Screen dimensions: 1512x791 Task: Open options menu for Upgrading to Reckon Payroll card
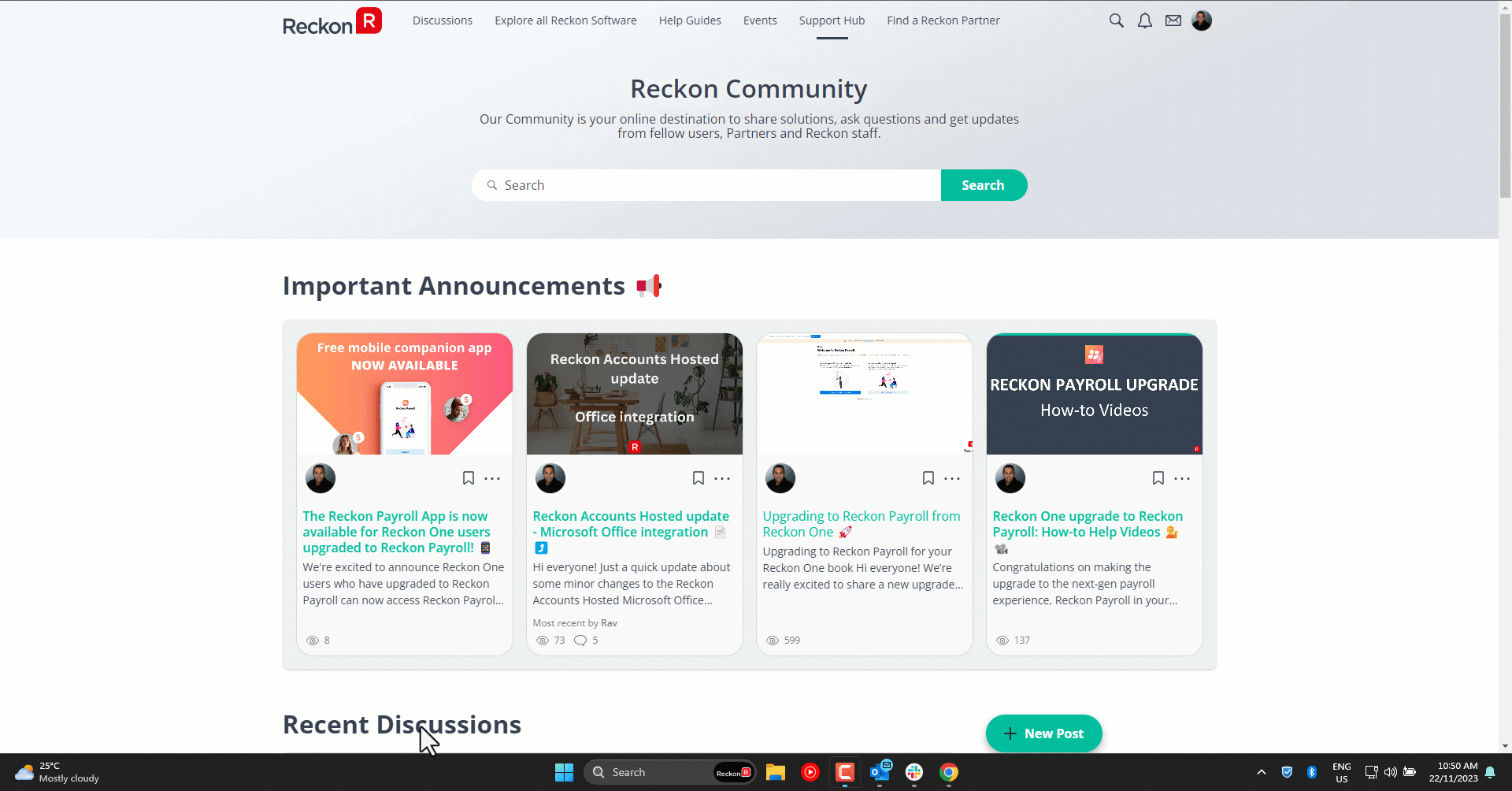(x=952, y=478)
